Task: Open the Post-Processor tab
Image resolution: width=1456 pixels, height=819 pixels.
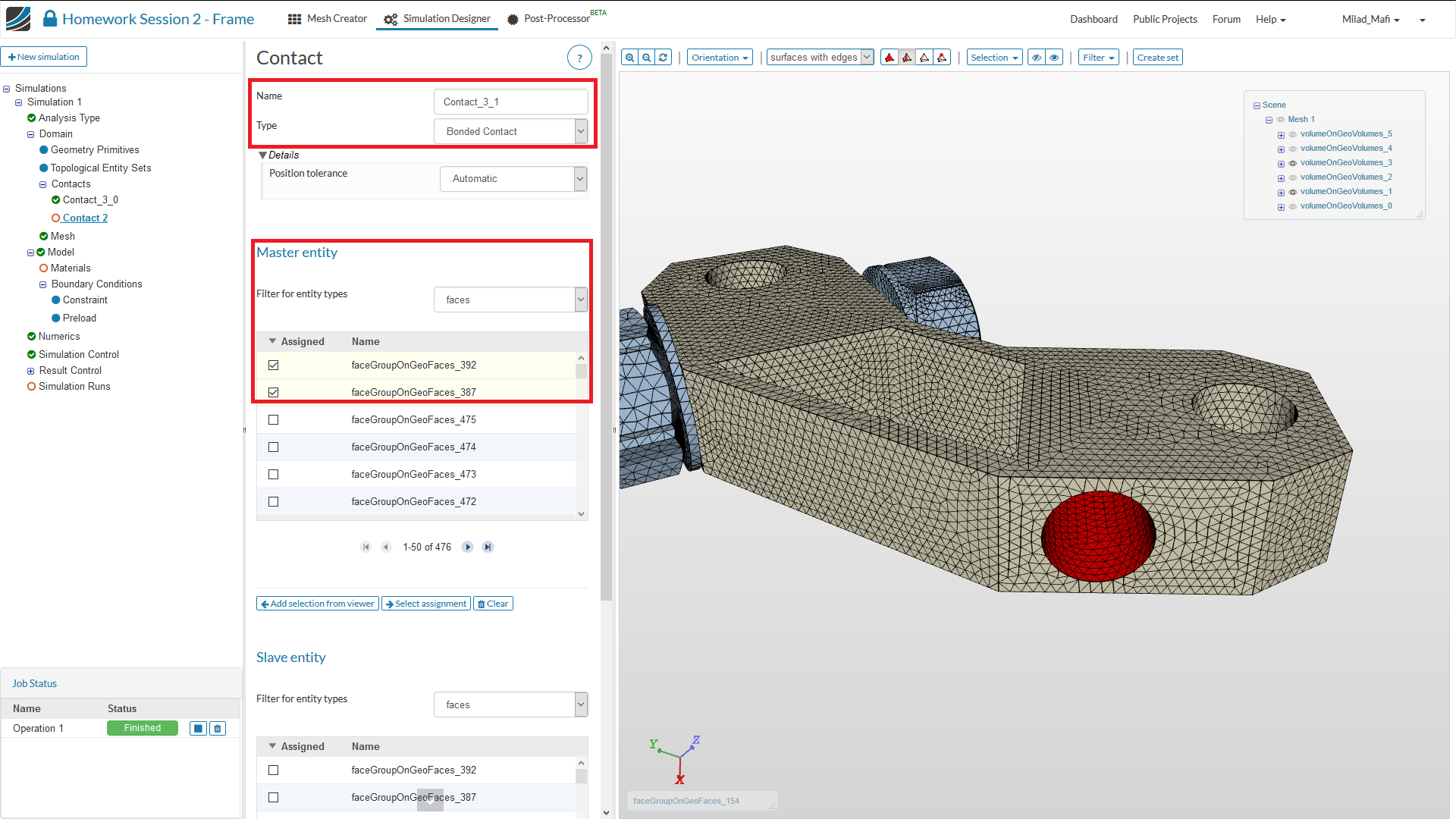Action: coord(549,19)
